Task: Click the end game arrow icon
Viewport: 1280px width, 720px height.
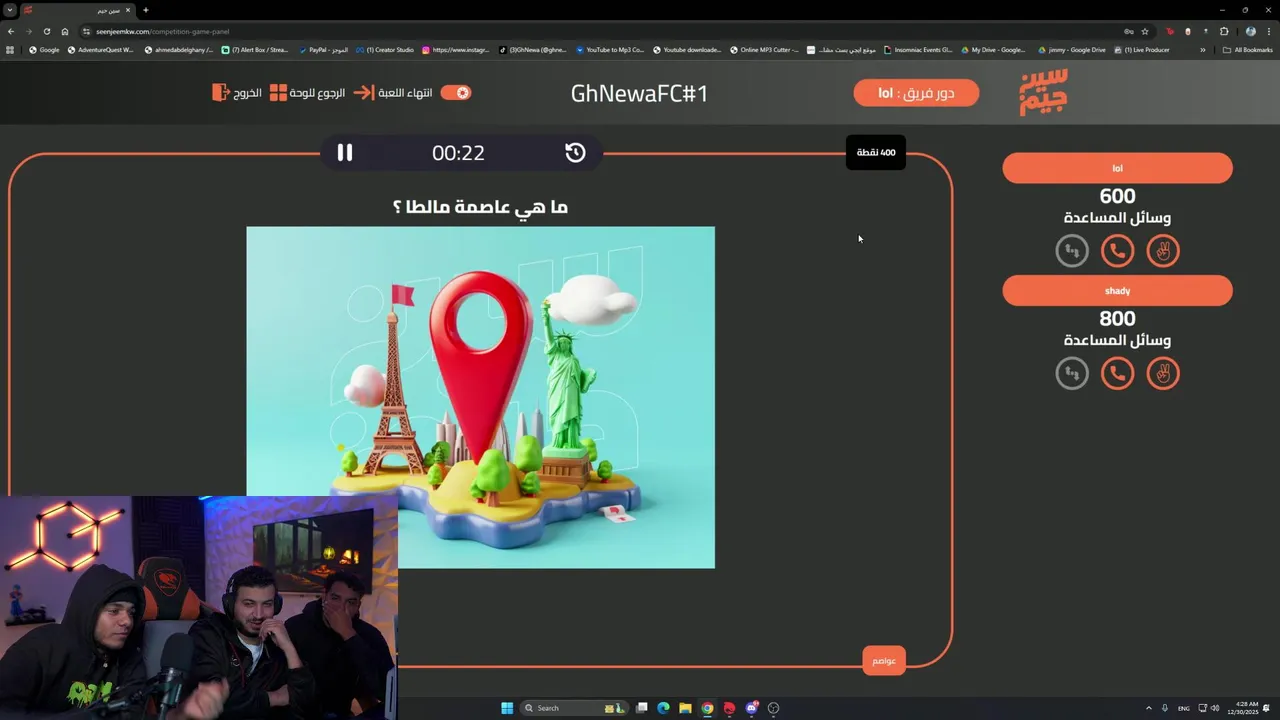Action: (x=364, y=92)
